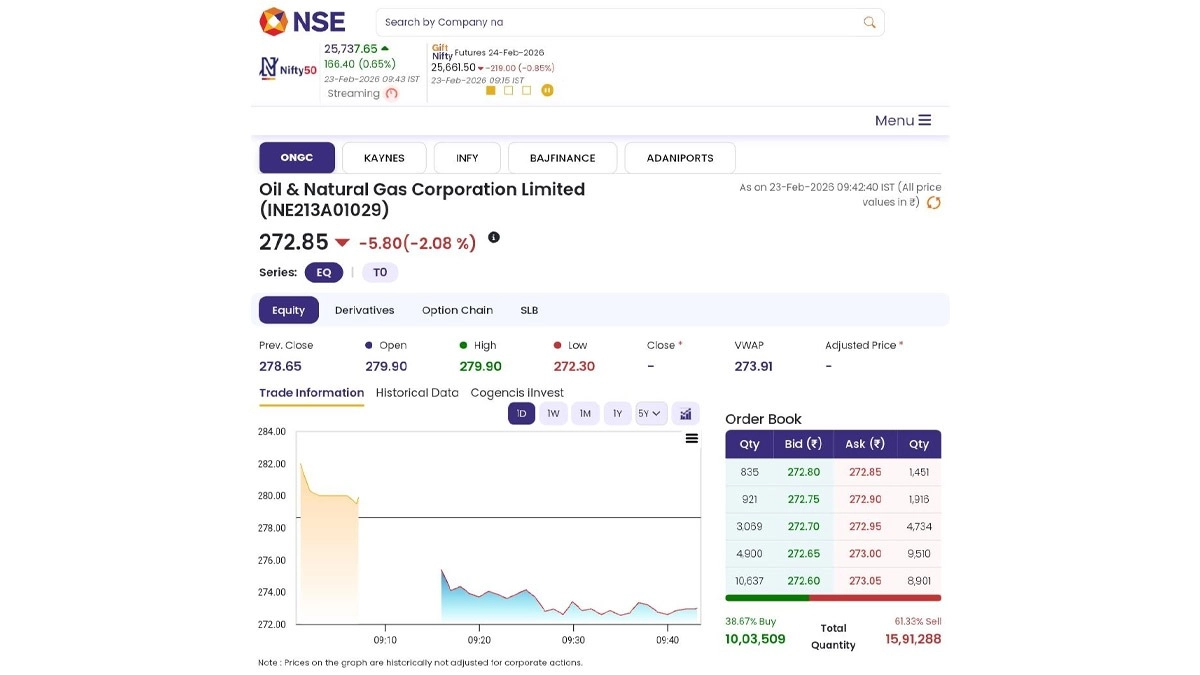Image resolution: width=1200 pixels, height=675 pixels.
Task: Select the 1M chart range
Action: pos(585,414)
